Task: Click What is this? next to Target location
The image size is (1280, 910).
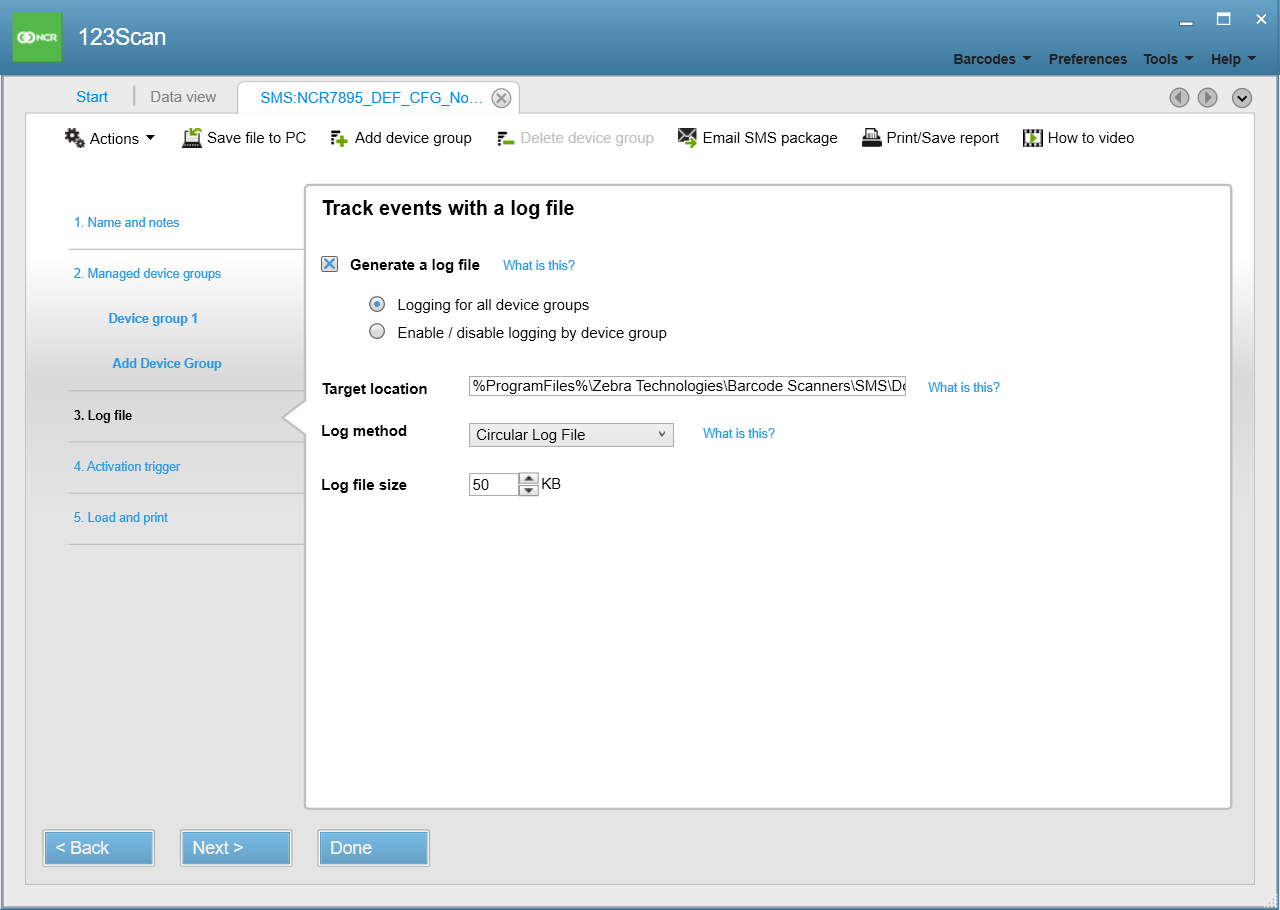Action: coord(964,387)
